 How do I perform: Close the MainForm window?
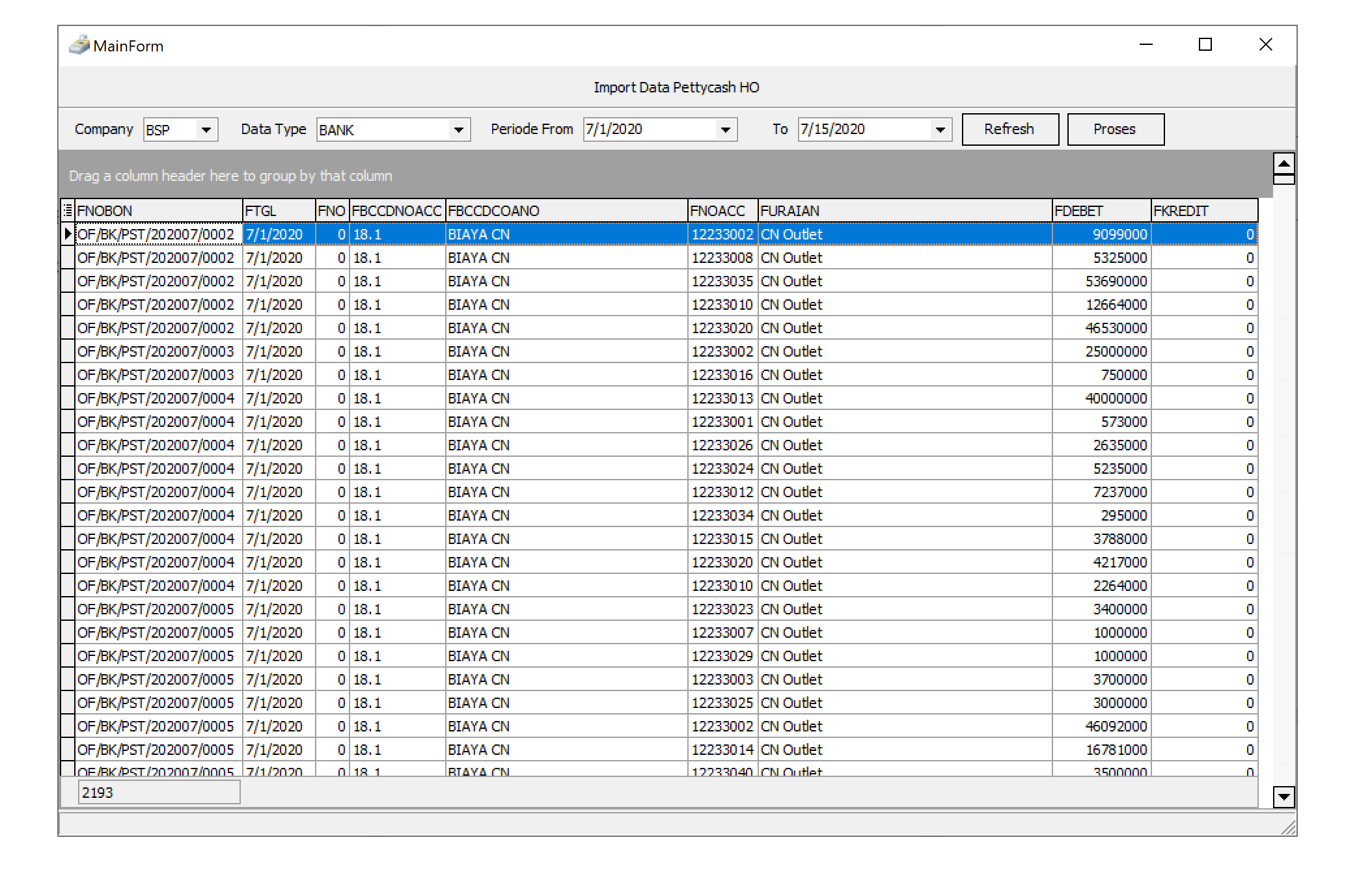tap(1265, 45)
